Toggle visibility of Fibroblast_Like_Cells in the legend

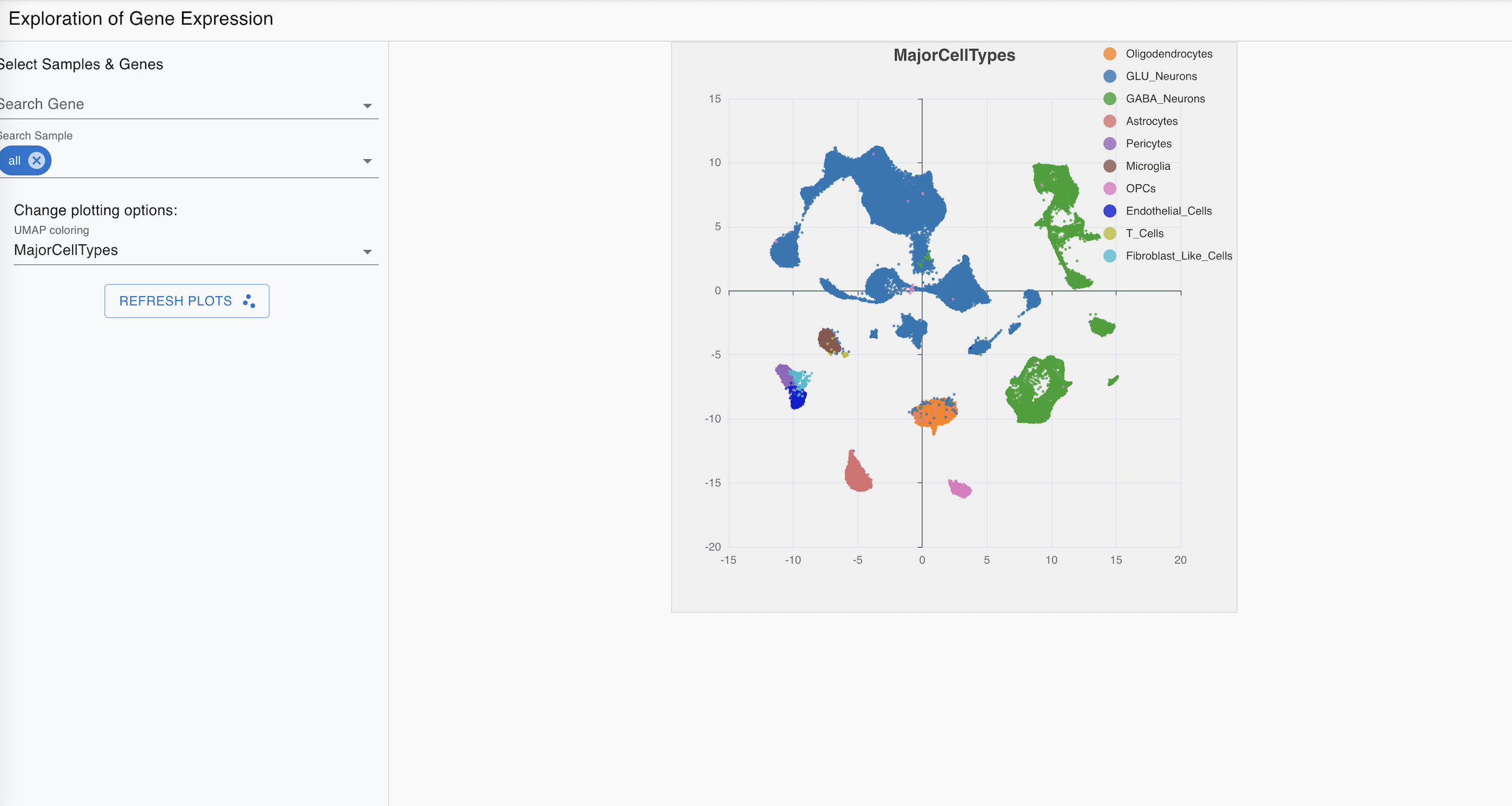[x=1109, y=256]
